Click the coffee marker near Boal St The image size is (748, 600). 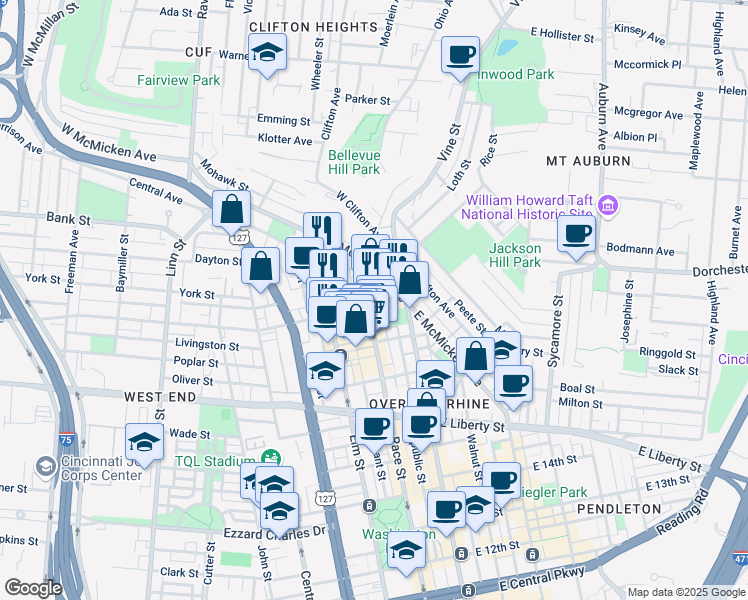coord(513,385)
